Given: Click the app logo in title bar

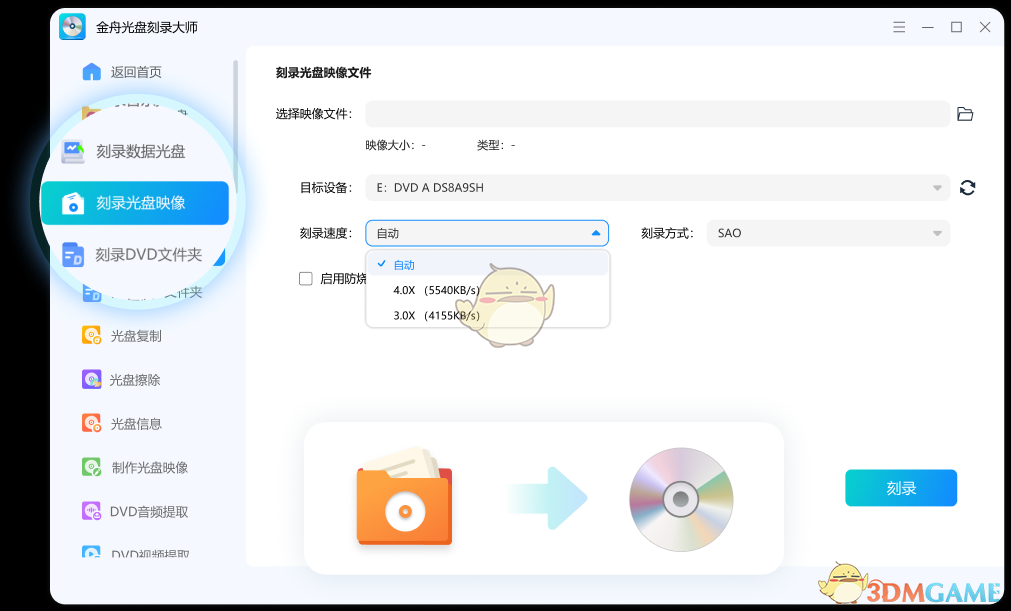Looking at the screenshot, I should coord(71,27).
